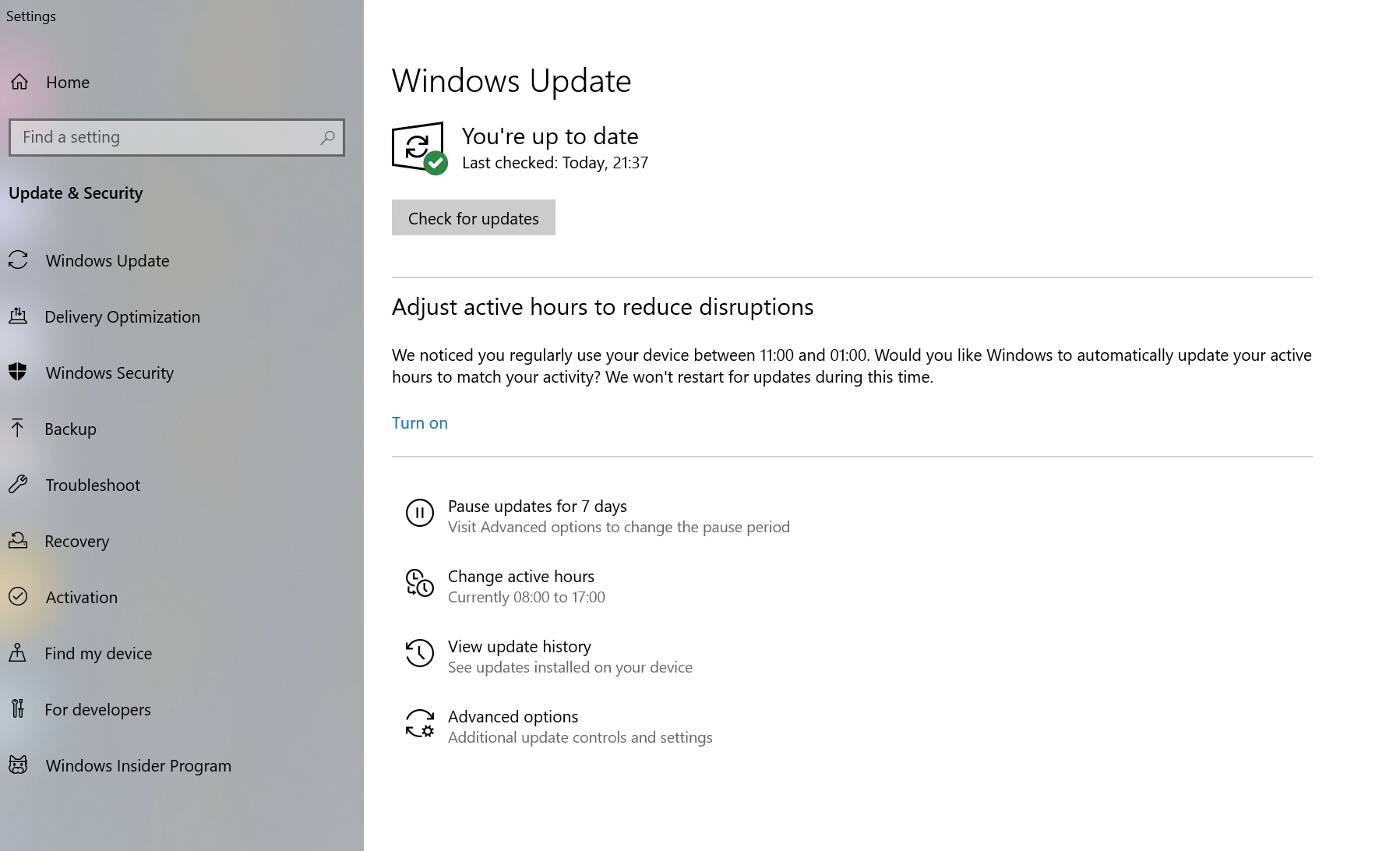Viewport: 1400px width, 851px height.
Task: Open View update history
Action: point(520,646)
